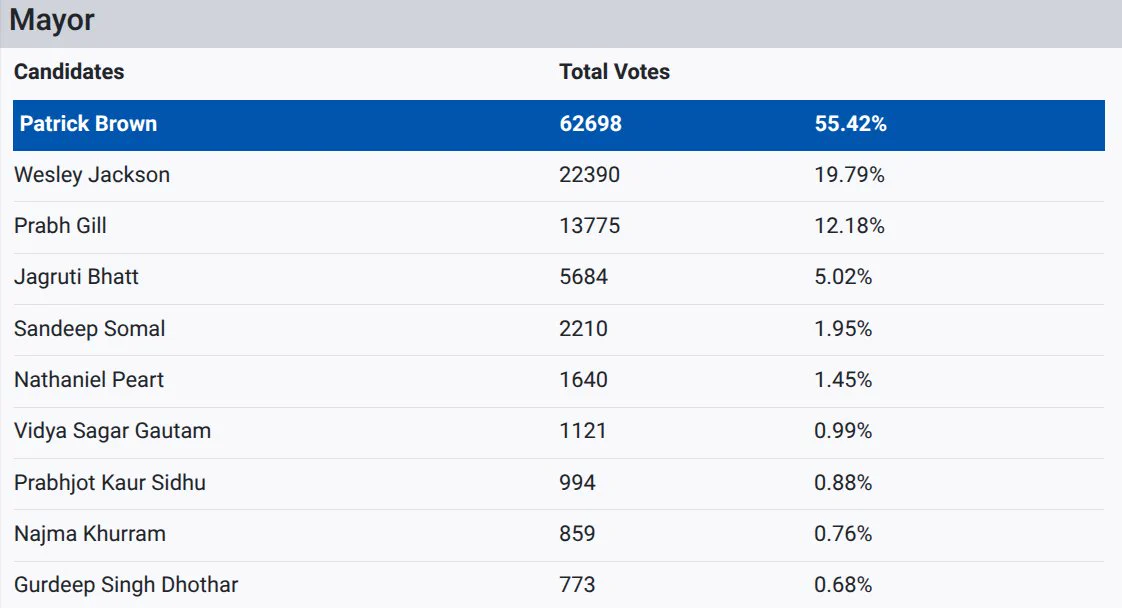
Task: Click the Najma Khurram name
Action: (89, 534)
